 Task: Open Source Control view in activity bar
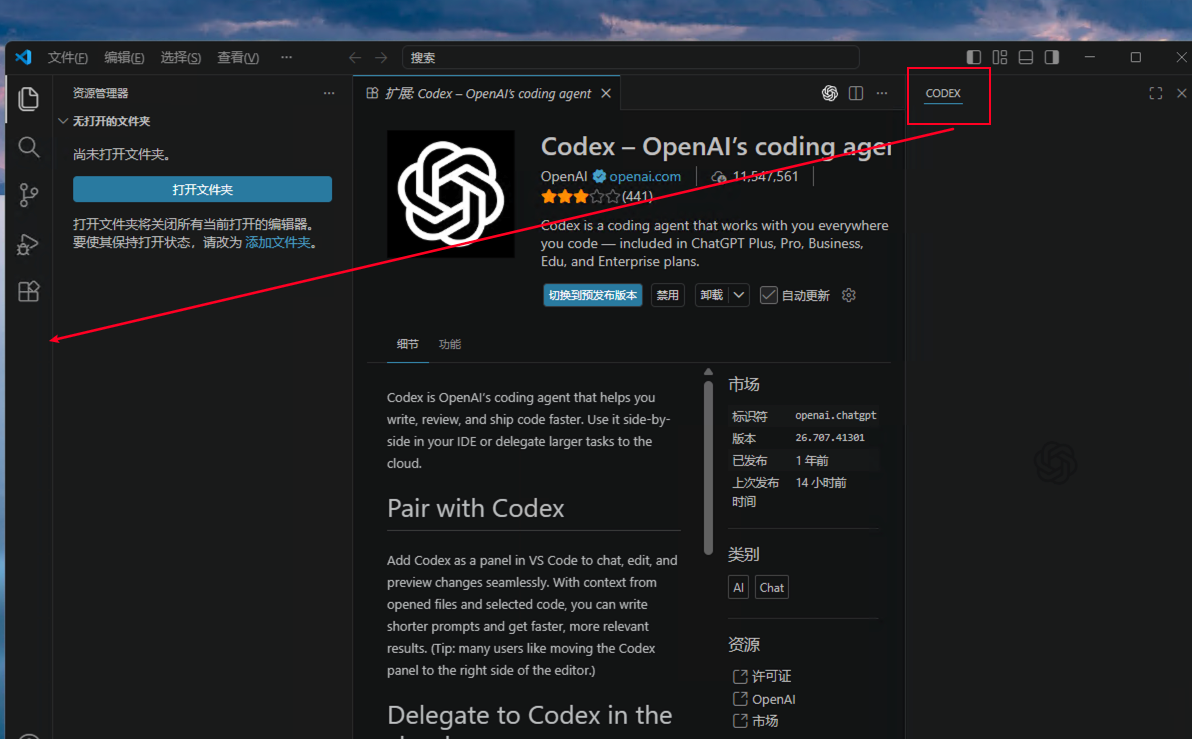28,195
